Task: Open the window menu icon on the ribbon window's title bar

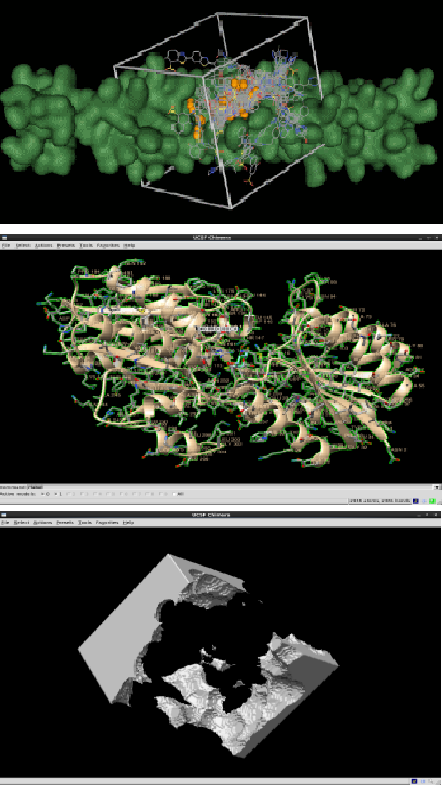Action: tap(4, 237)
